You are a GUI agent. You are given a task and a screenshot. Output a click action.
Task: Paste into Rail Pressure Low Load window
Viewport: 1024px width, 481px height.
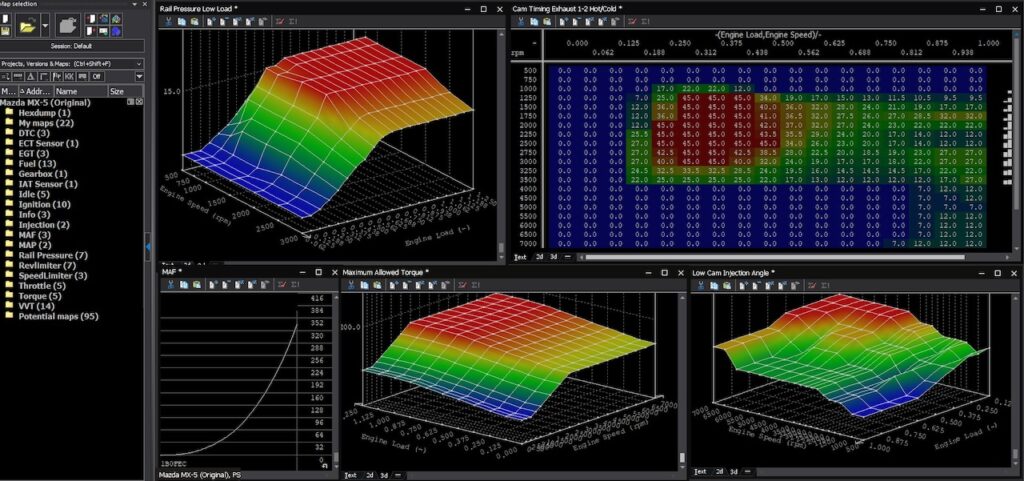[195, 21]
